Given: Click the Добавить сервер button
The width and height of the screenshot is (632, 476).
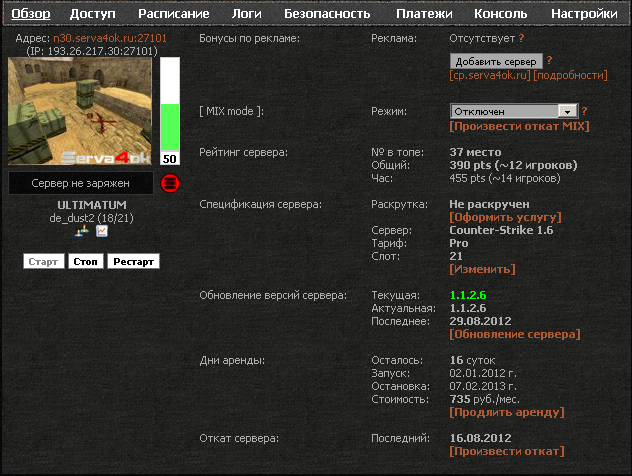Looking at the screenshot, I should [x=496, y=61].
